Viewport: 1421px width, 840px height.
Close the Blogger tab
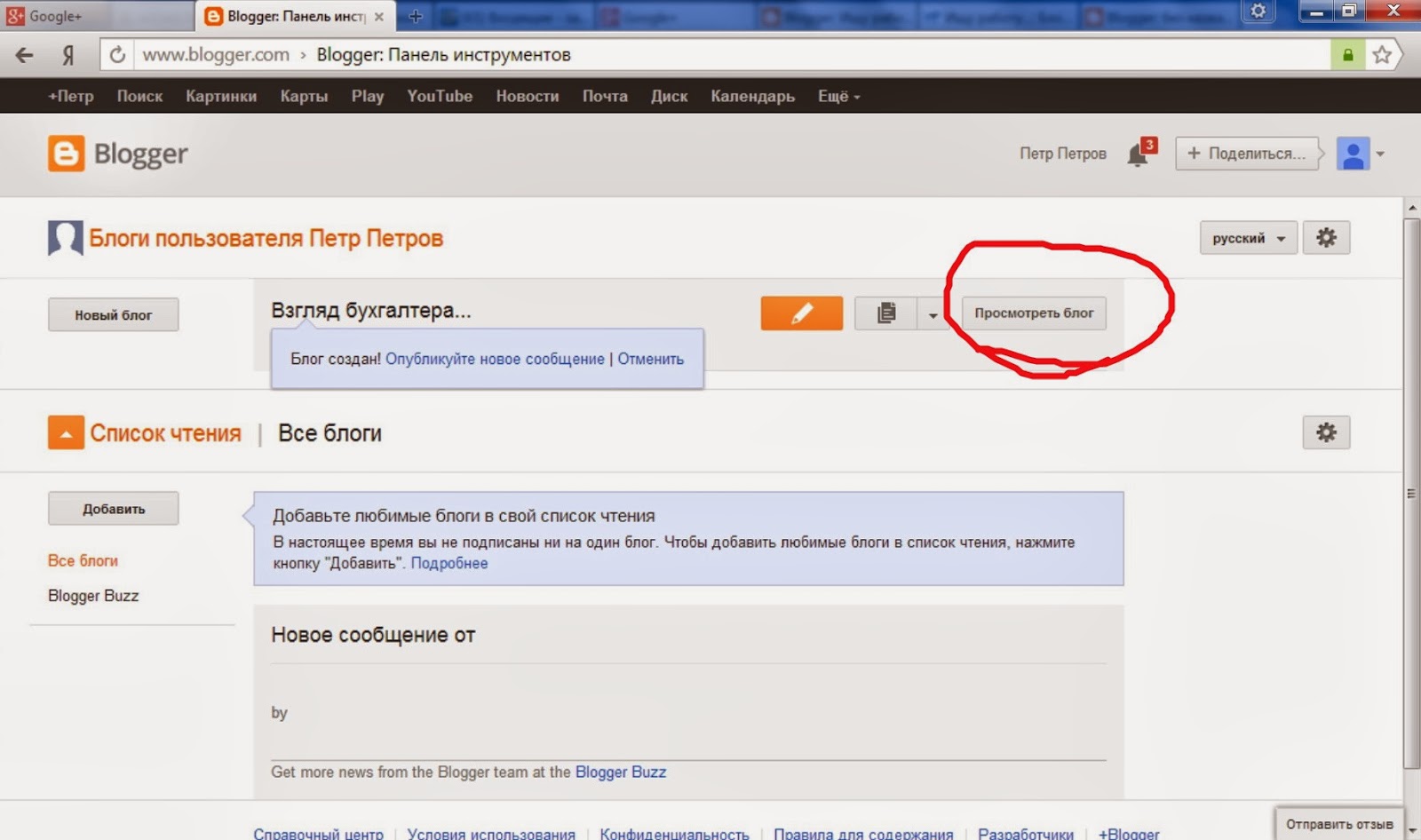point(379,16)
